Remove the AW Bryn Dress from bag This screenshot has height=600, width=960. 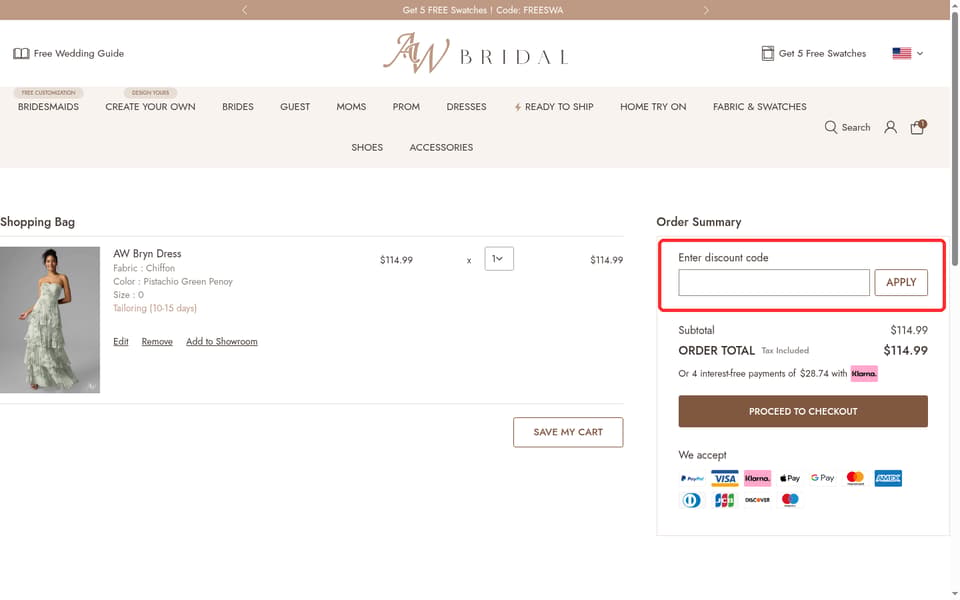tap(157, 342)
